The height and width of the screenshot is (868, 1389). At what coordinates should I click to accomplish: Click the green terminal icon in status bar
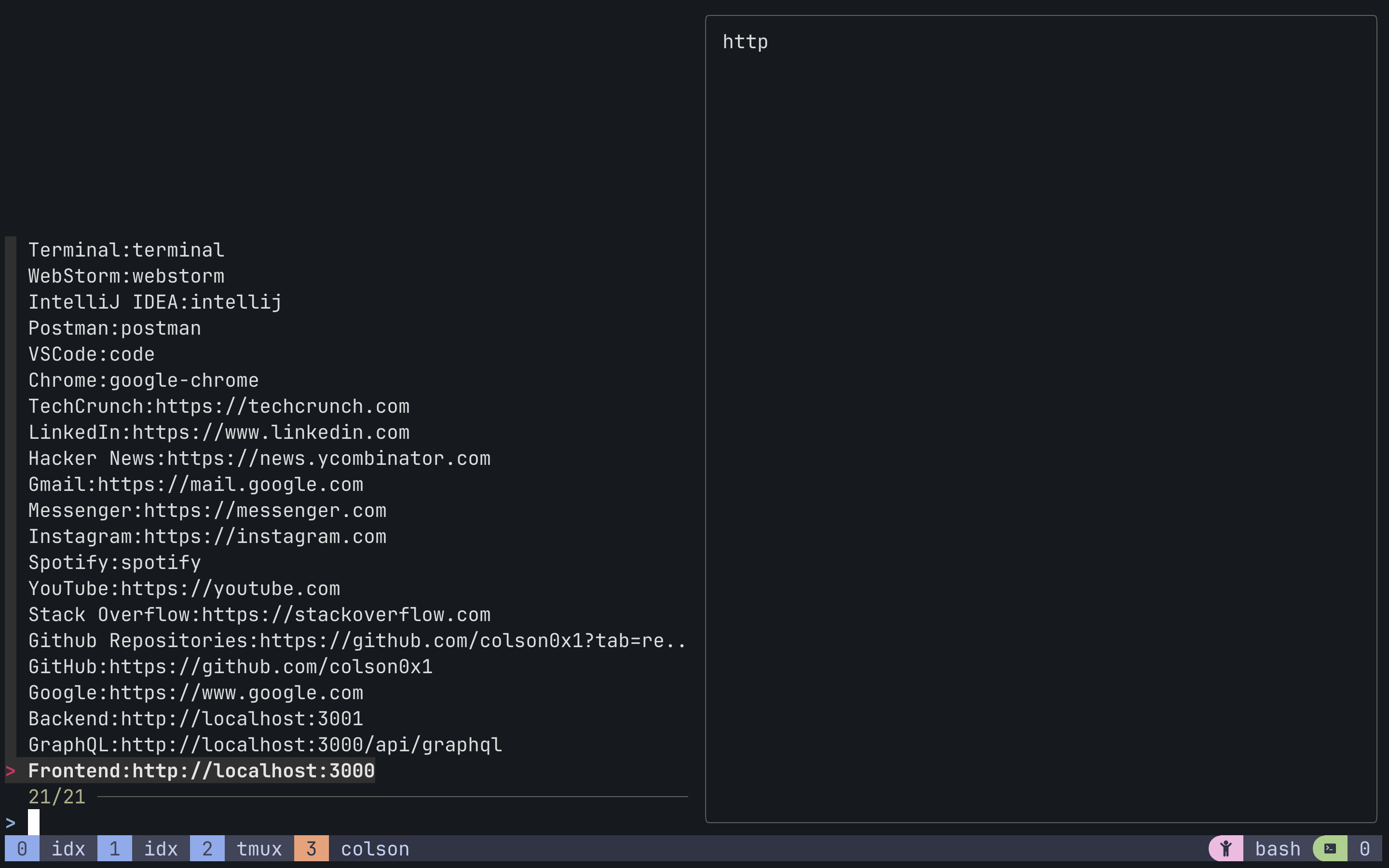(x=1330, y=849)
